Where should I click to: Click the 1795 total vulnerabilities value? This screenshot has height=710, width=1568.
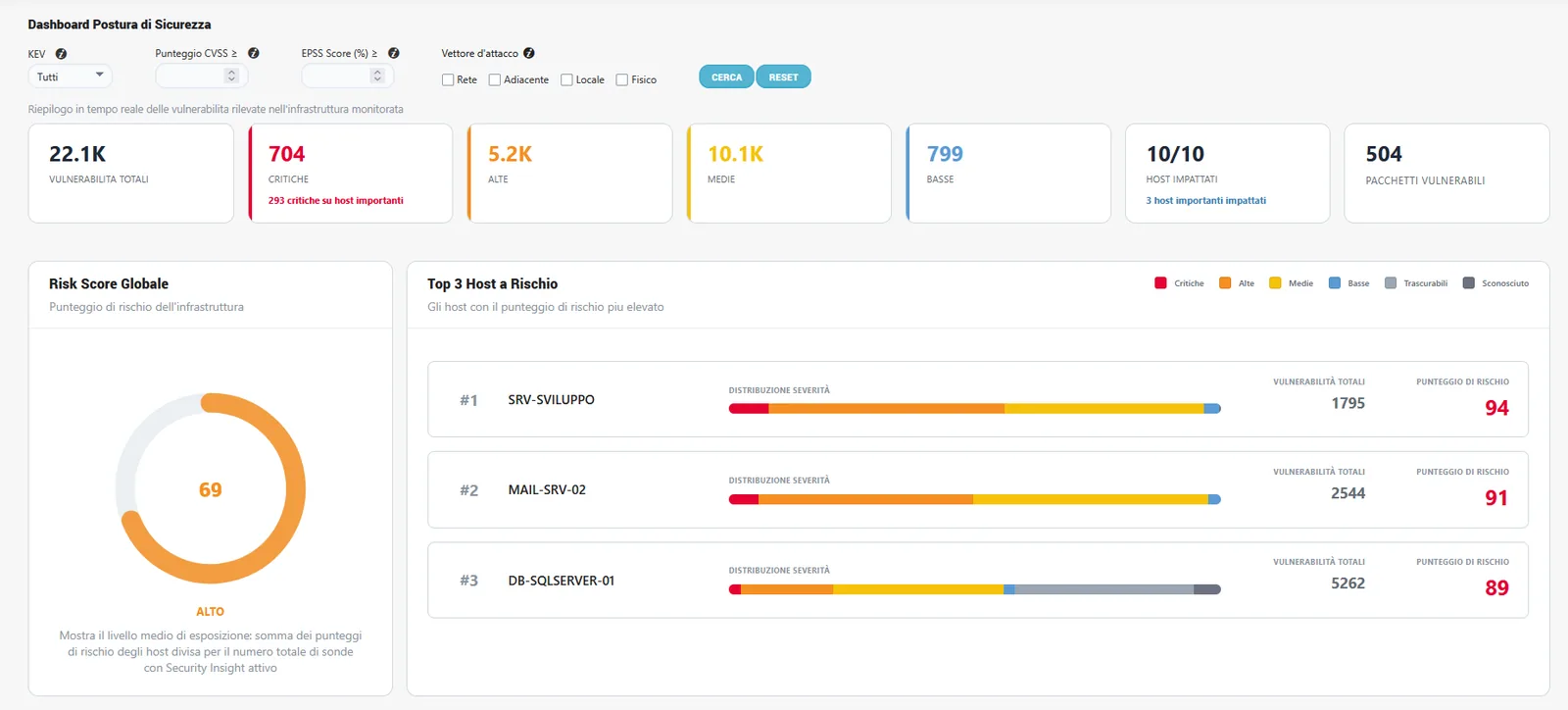pos(1348,403)
